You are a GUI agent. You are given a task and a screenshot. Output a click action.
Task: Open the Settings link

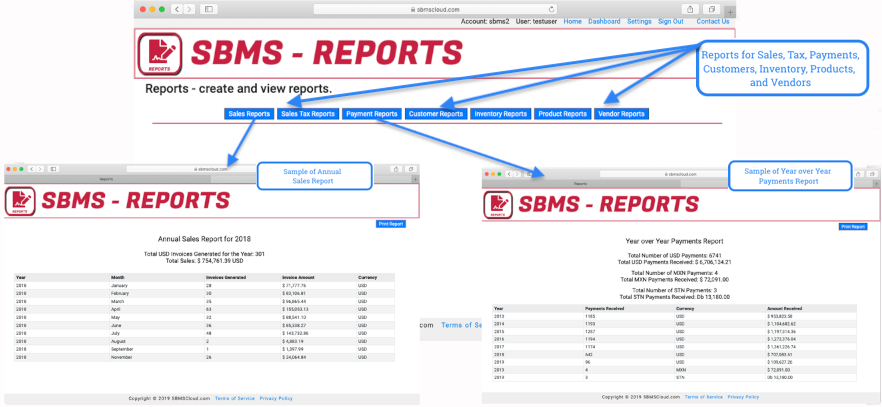[x=639, y=21]
